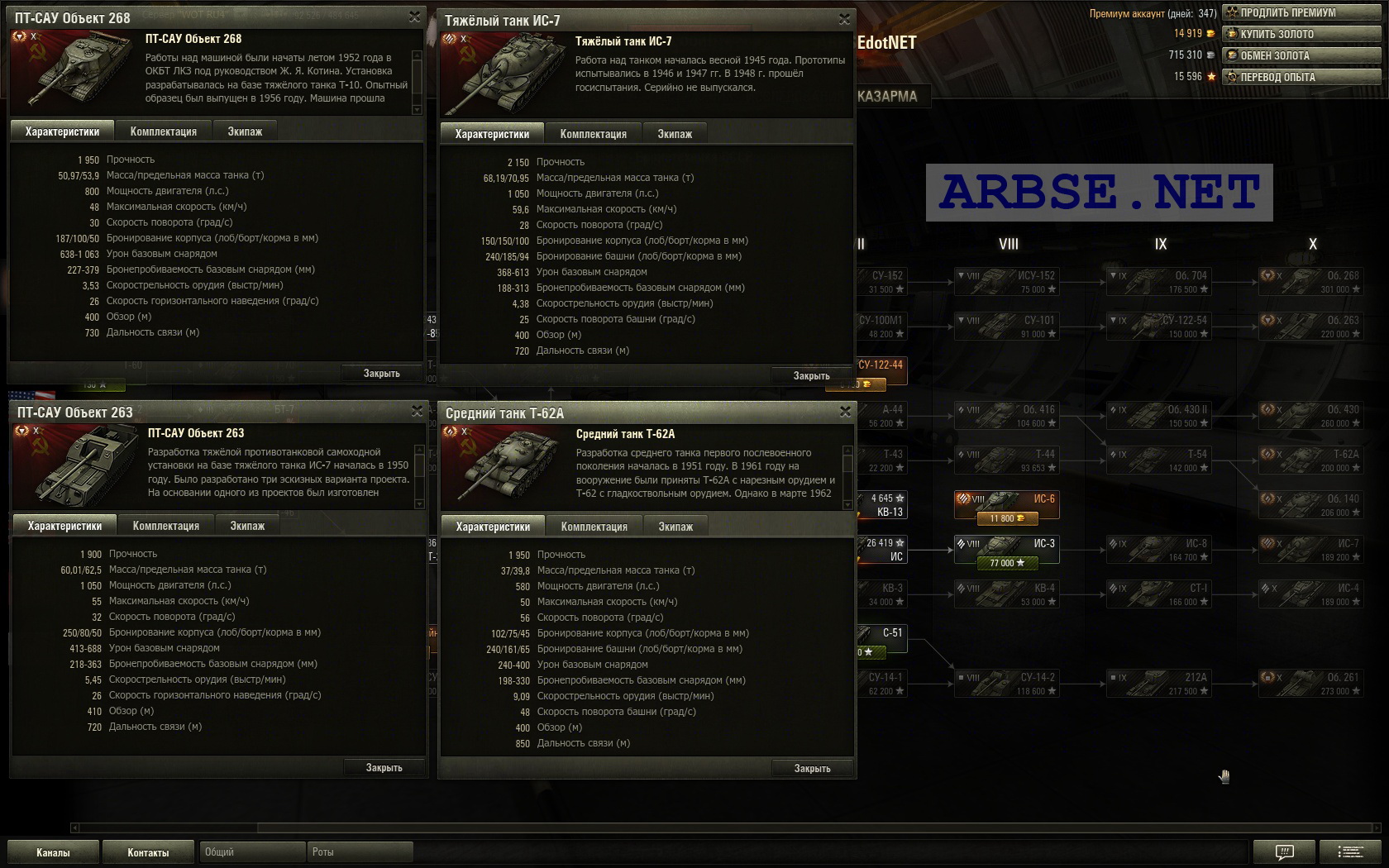Select ИСУ-152 node in tech tree
Screen dimensions: 1389x868
coord(1006,282)
